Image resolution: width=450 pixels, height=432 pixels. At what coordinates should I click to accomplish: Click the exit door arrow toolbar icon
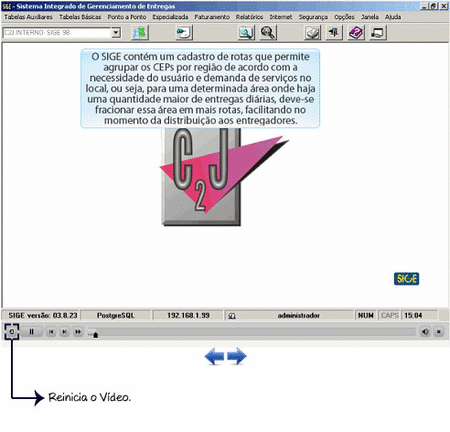click(334, 33)
